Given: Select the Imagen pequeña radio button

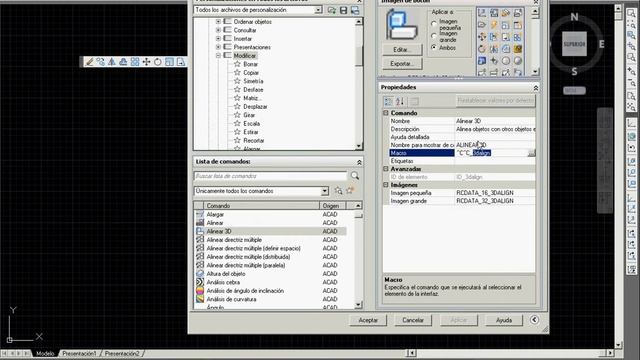Looking at the screenshot, I should (x=434, y=24).
